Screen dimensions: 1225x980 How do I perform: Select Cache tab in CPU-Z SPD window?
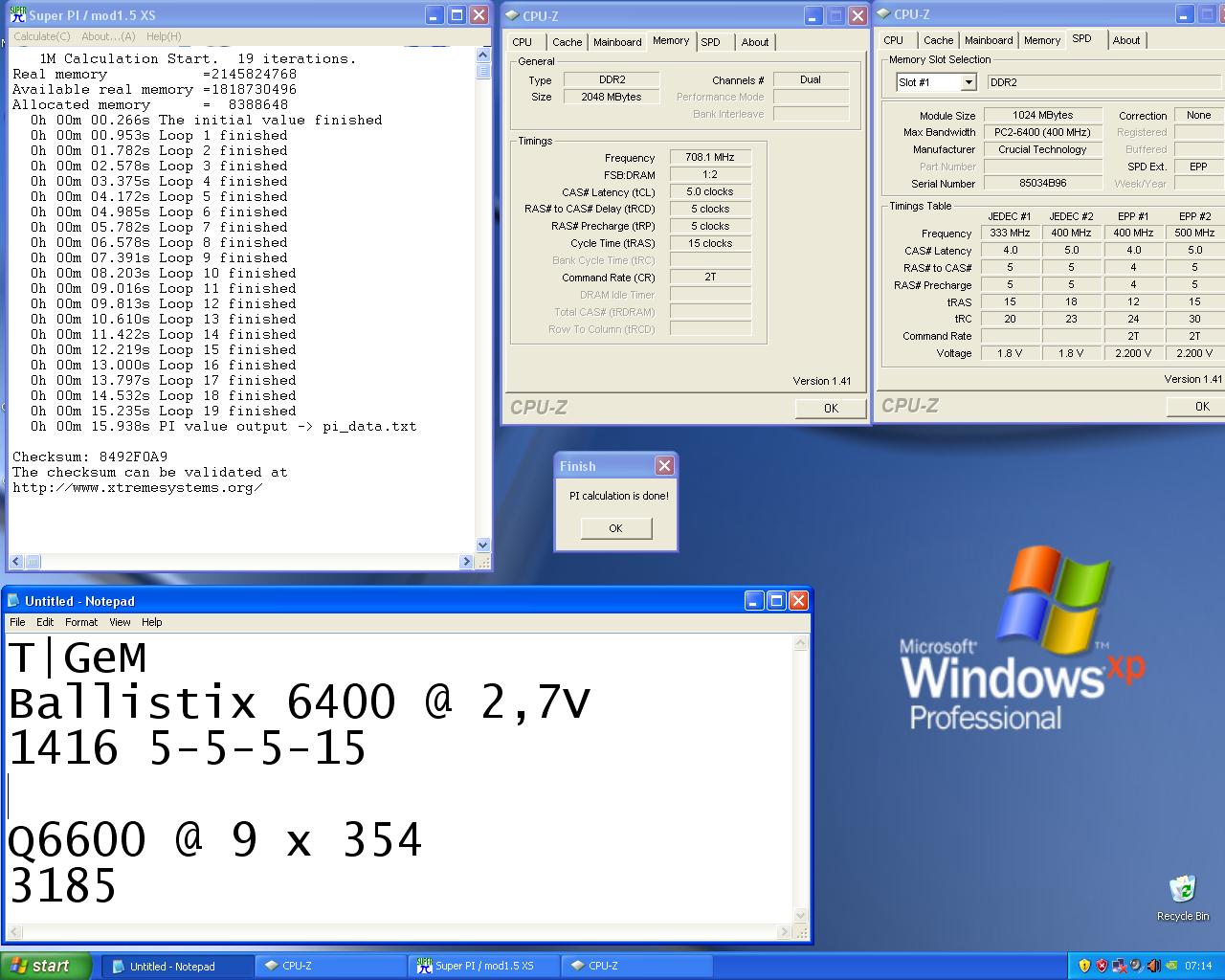938,40
